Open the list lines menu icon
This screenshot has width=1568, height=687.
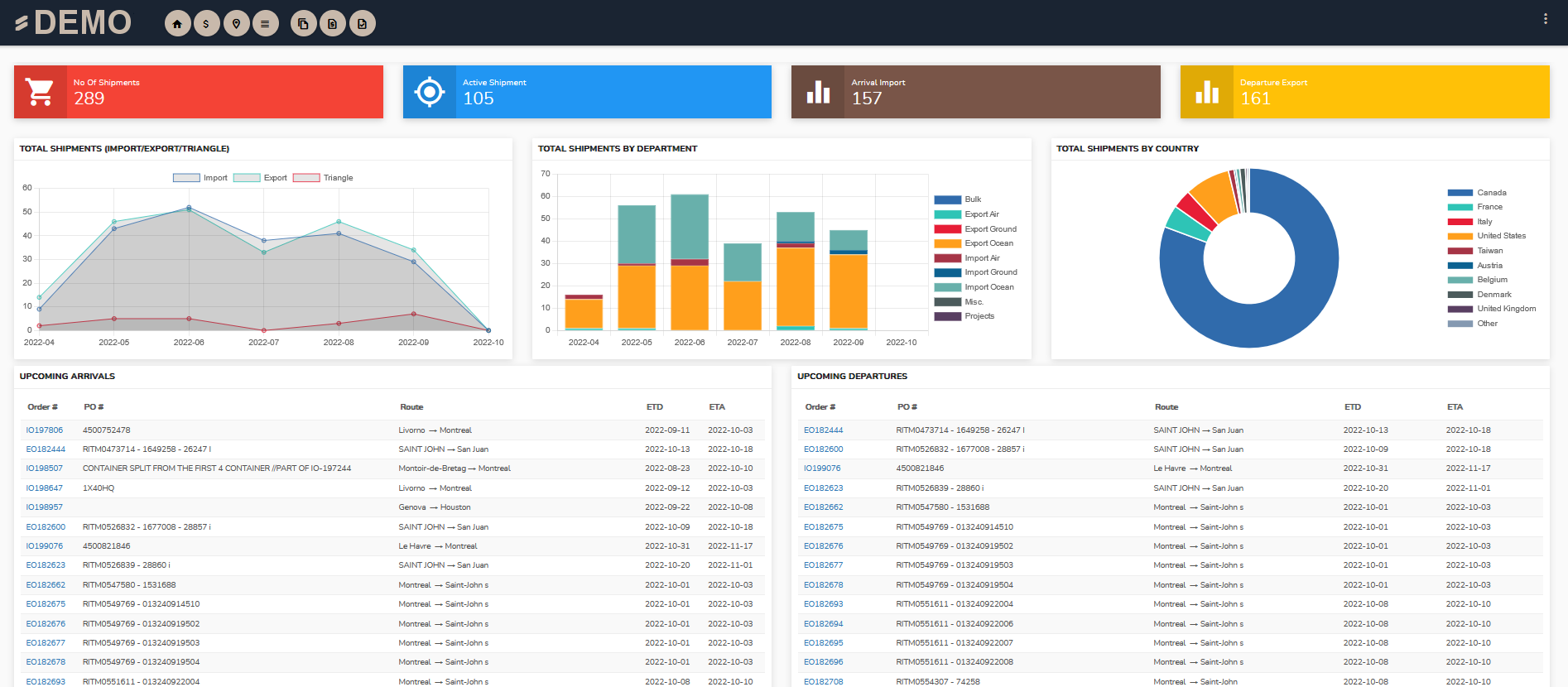pos(265,24)
